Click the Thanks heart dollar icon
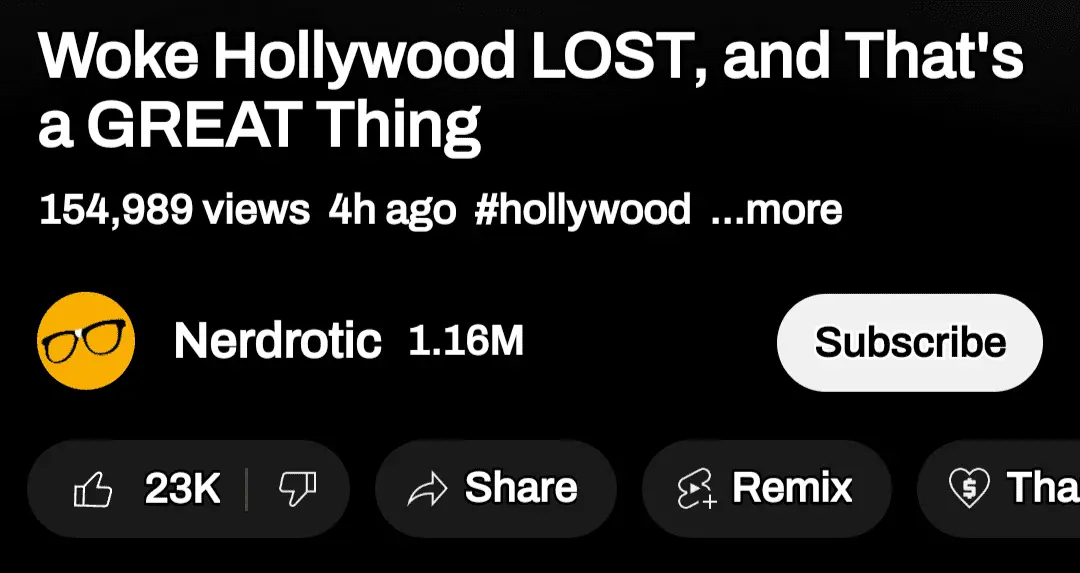 [968, 490]
